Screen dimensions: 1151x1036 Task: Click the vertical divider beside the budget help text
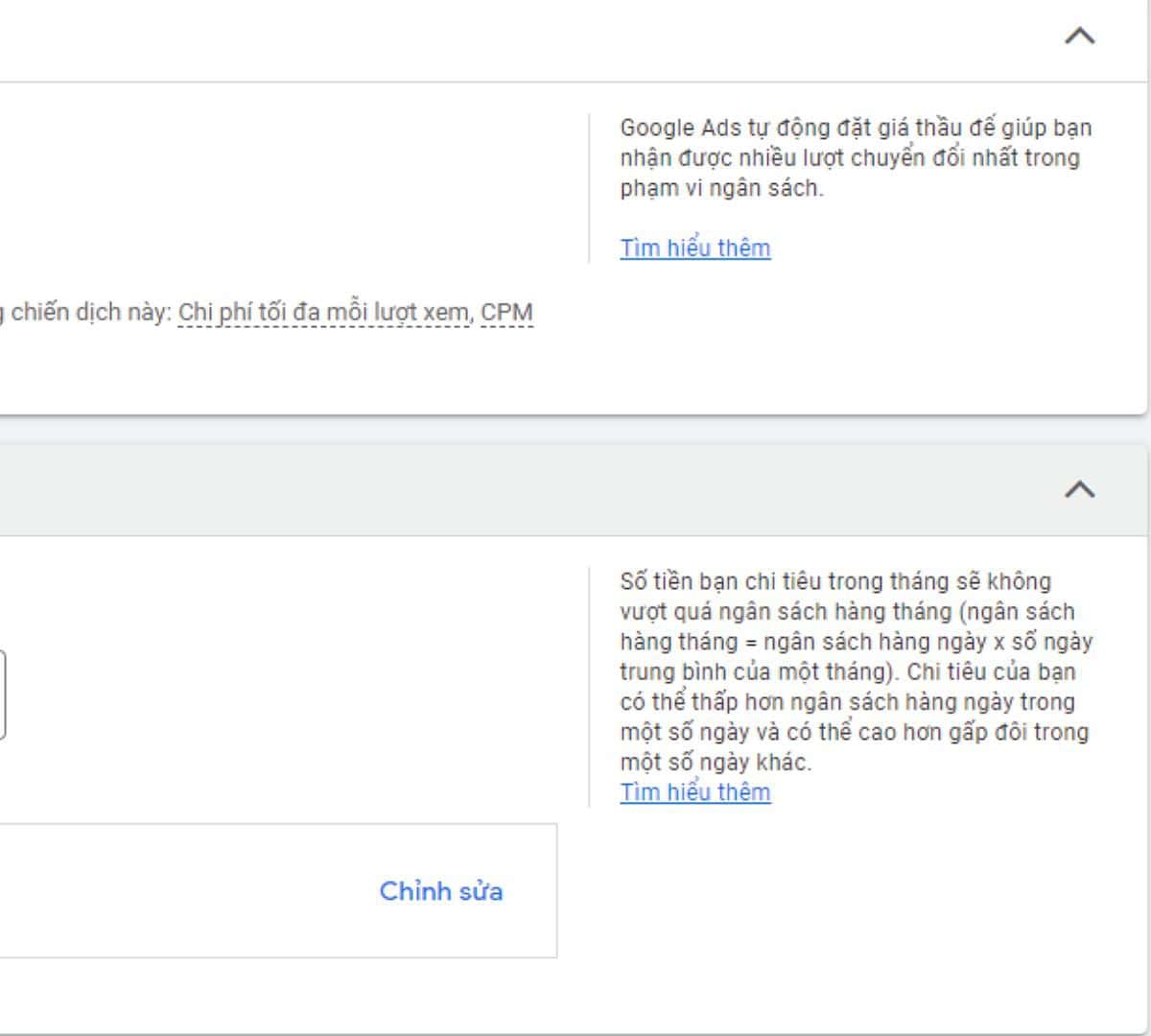click(589, 687)
